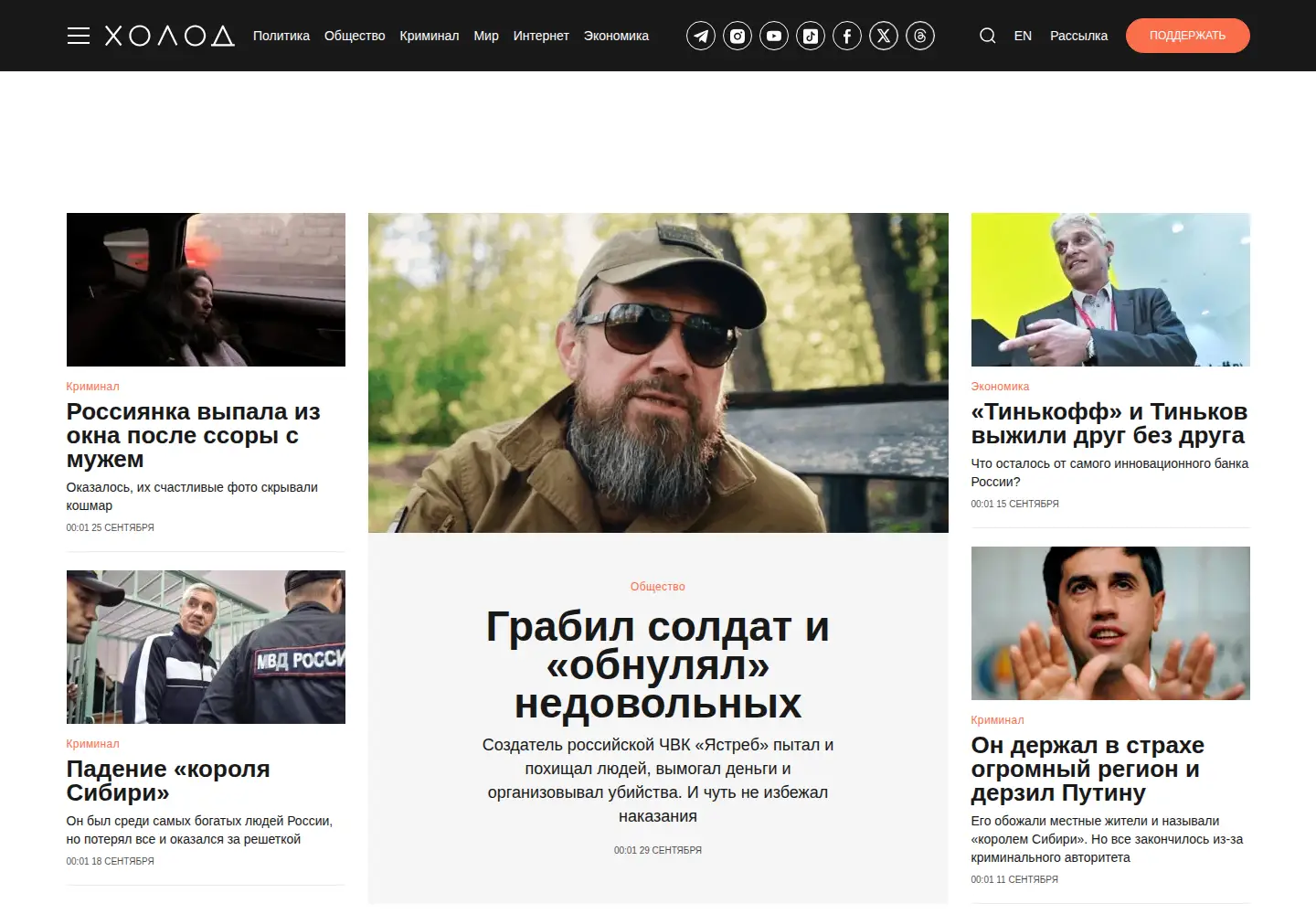Screen dimensions: 1316x914
Task: Click Экономика tag above Тинькофф article
Action: [1000, 387]
